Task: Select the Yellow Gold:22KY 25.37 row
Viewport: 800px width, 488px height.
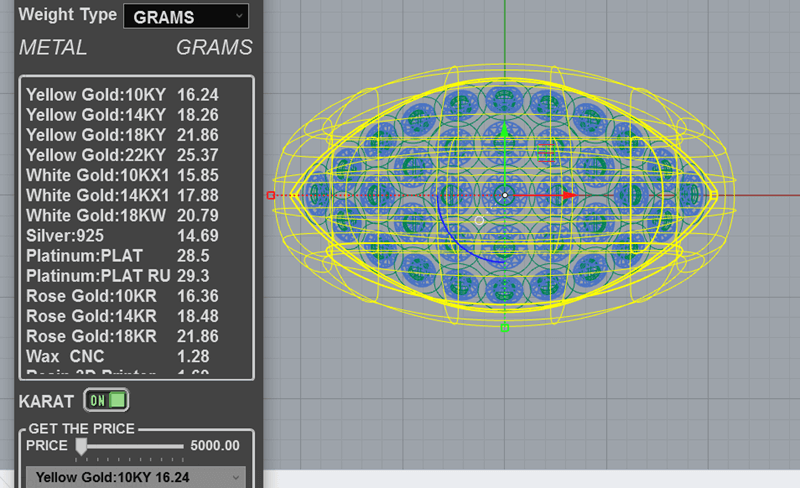Action: (x=122, y=155)
